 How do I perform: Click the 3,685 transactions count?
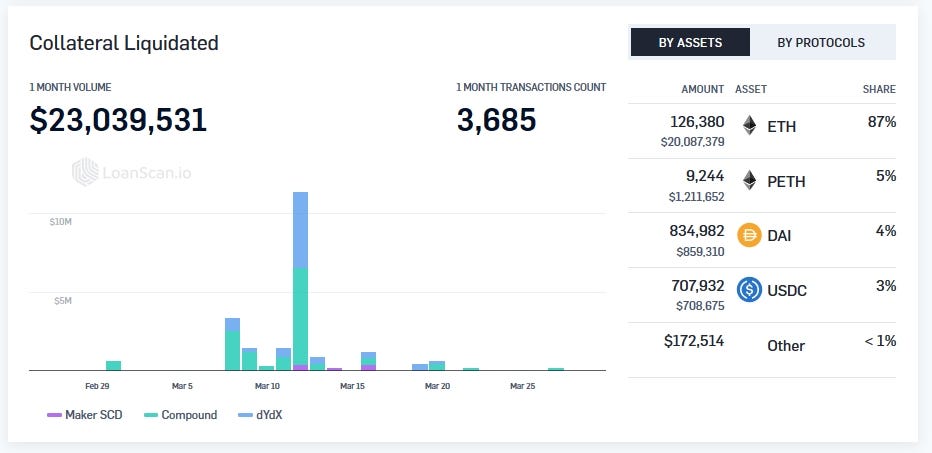496,120
